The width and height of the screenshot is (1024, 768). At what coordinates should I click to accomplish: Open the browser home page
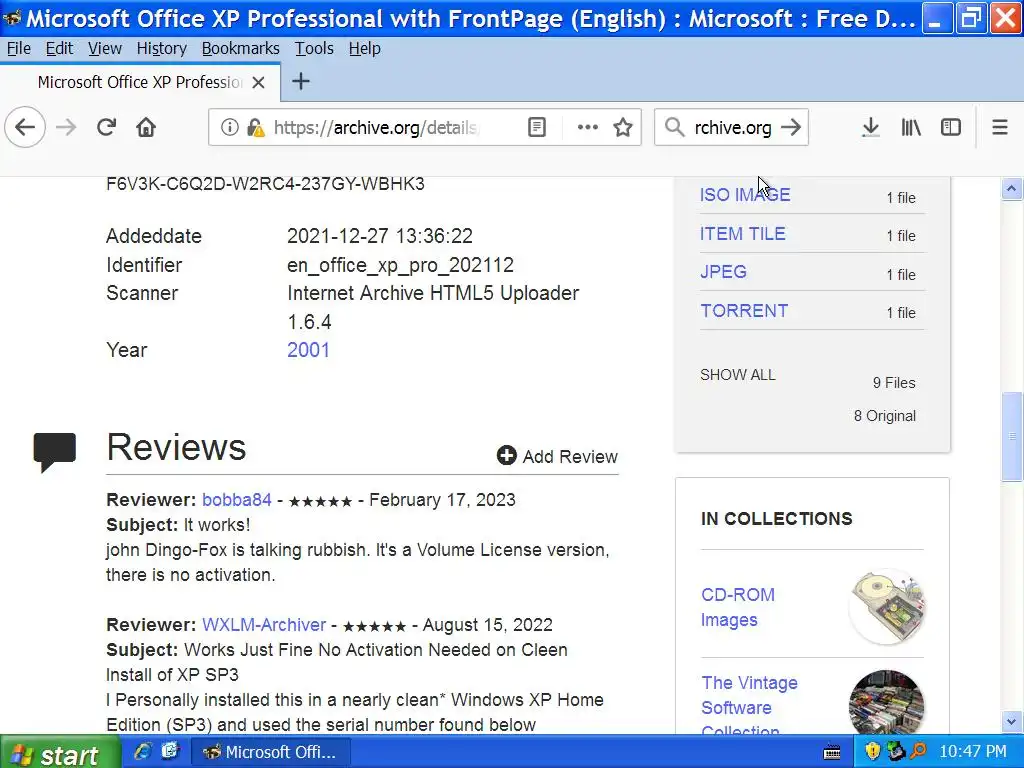coord(146,127)
